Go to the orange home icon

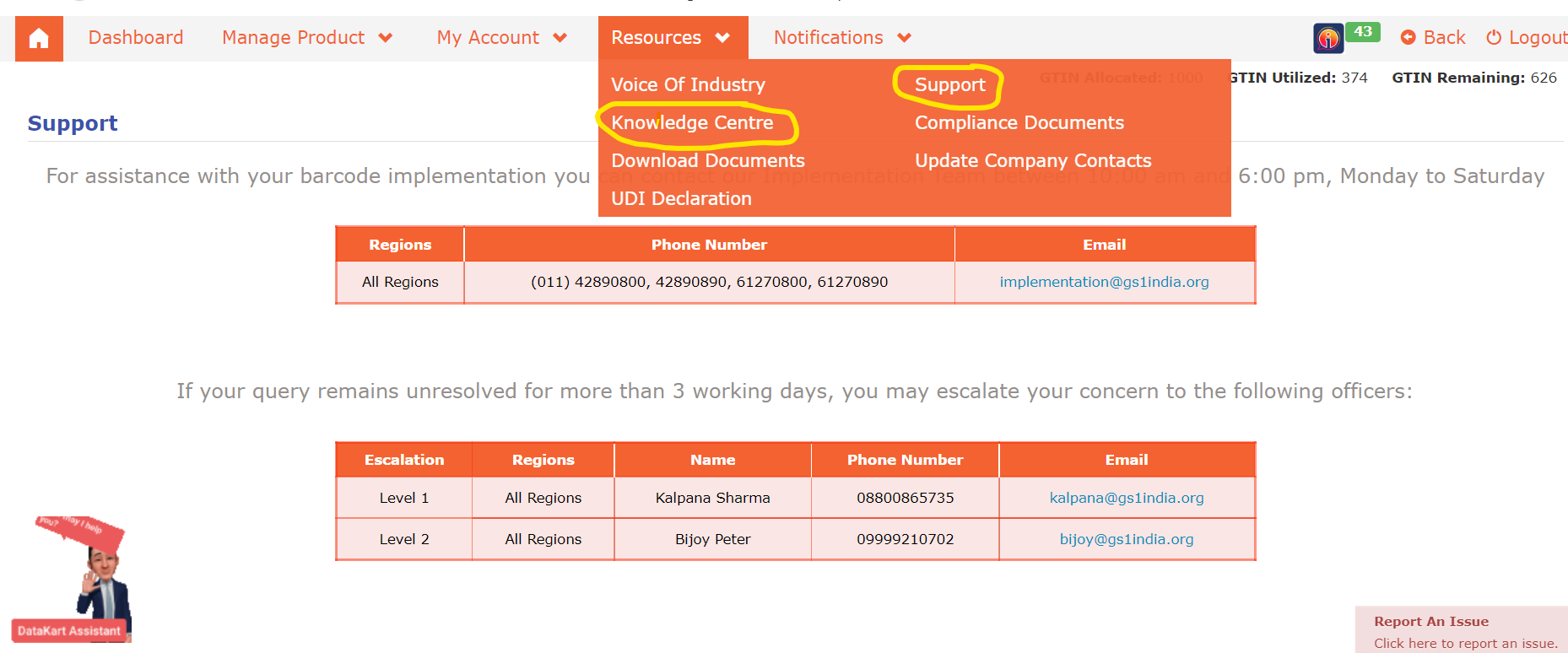tap(39, 39)
